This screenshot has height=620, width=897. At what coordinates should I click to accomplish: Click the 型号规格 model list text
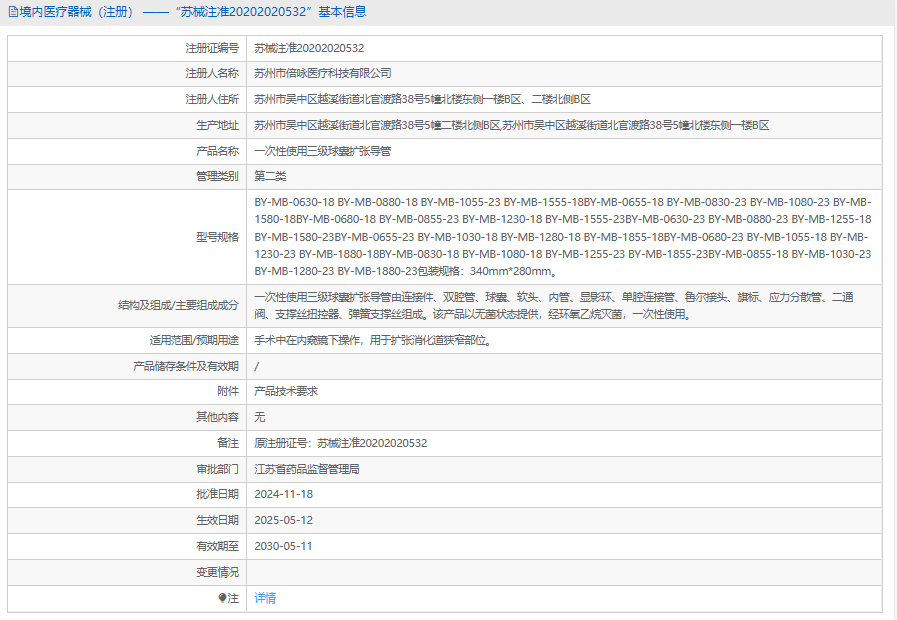click(563, 237)
